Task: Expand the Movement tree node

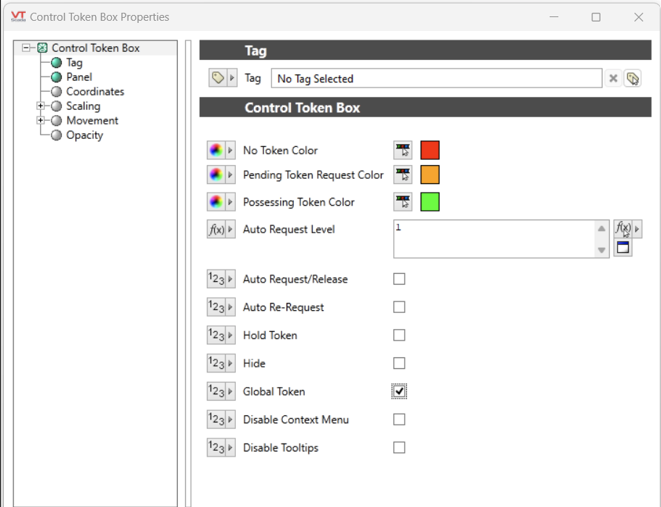Action: click(41, 120)
